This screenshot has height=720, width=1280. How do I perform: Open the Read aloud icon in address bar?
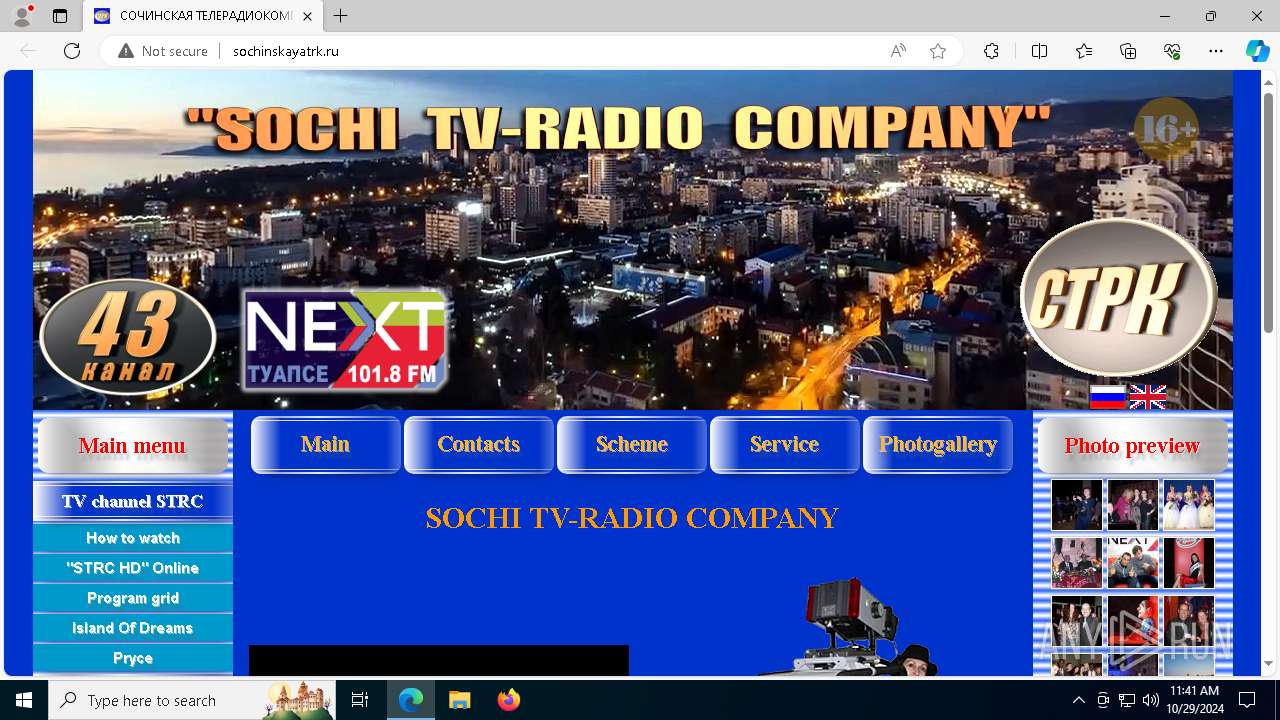click(898, 51)
